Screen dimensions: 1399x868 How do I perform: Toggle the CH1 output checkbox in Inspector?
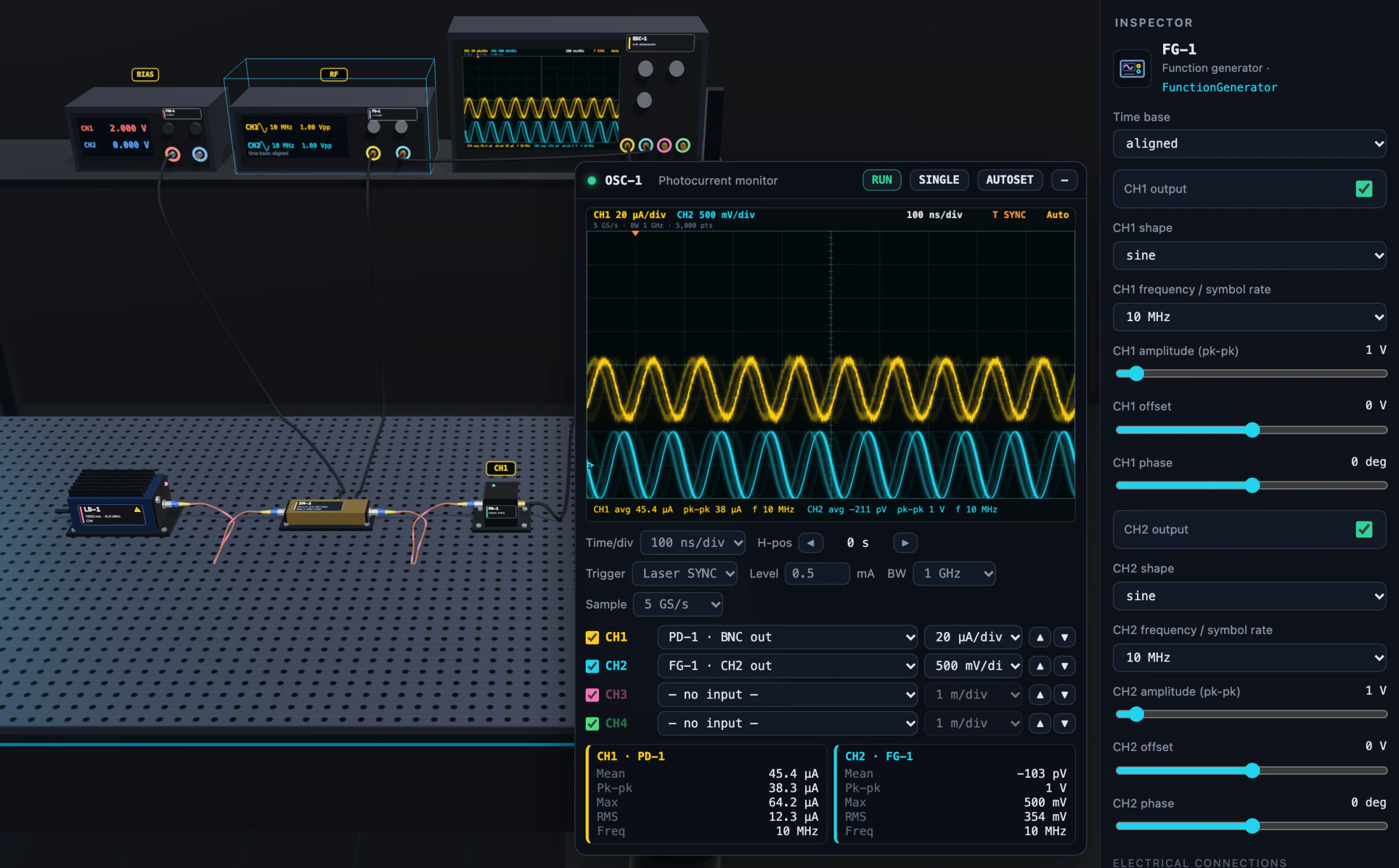click(1364, 189)
